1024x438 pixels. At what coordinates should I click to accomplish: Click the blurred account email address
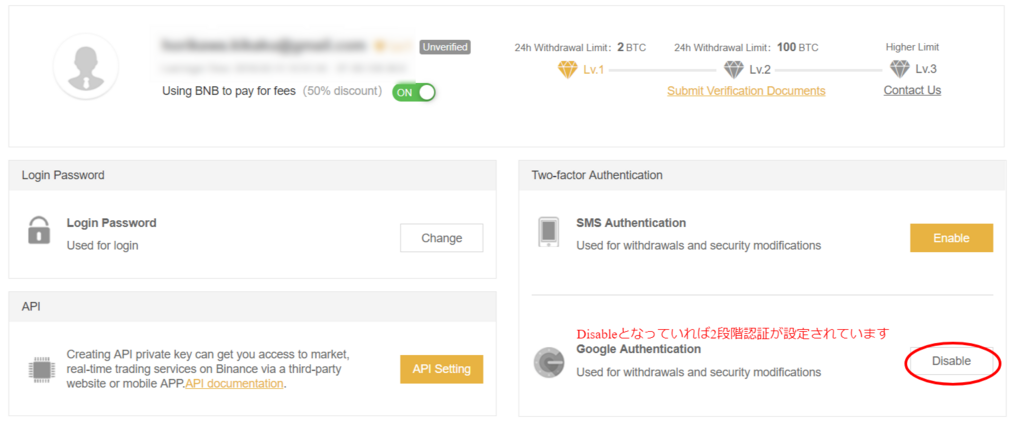pos(263,46)
